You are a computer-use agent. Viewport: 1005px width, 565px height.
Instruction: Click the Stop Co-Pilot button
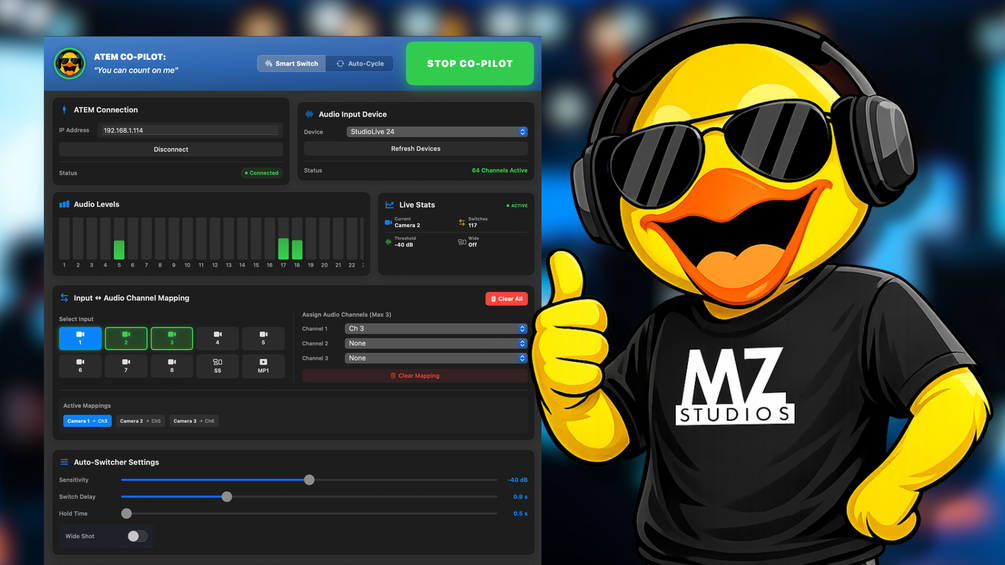pos(470,63)
